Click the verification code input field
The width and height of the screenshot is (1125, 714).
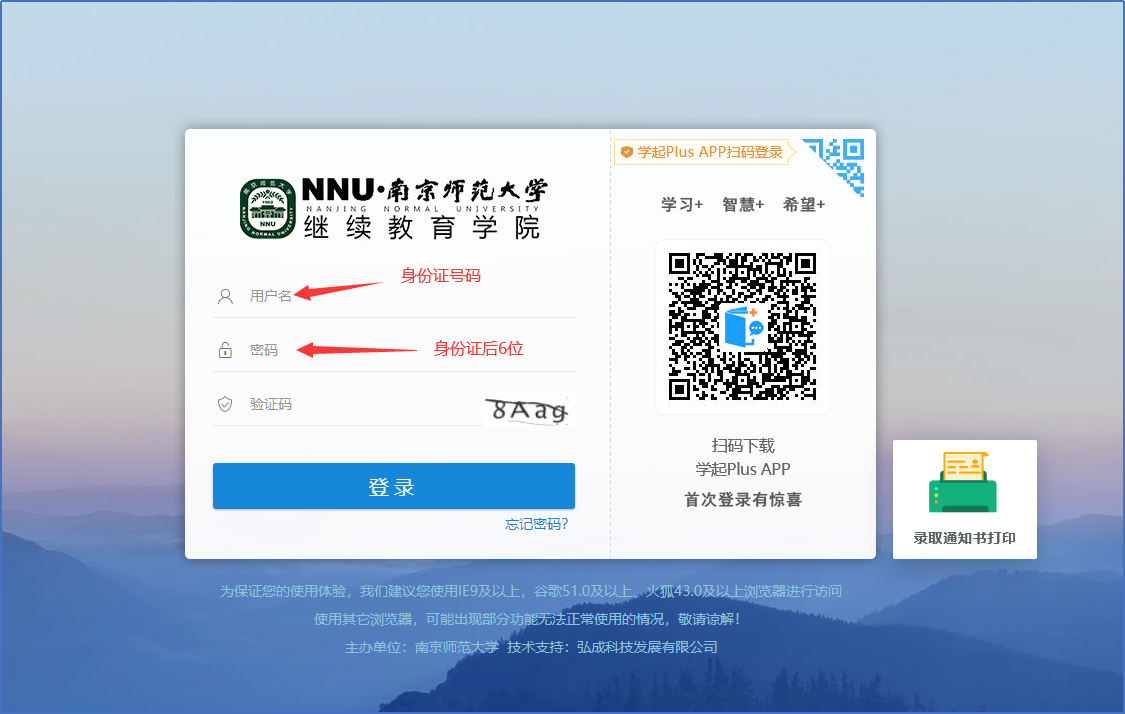click(x=348, y=405)
